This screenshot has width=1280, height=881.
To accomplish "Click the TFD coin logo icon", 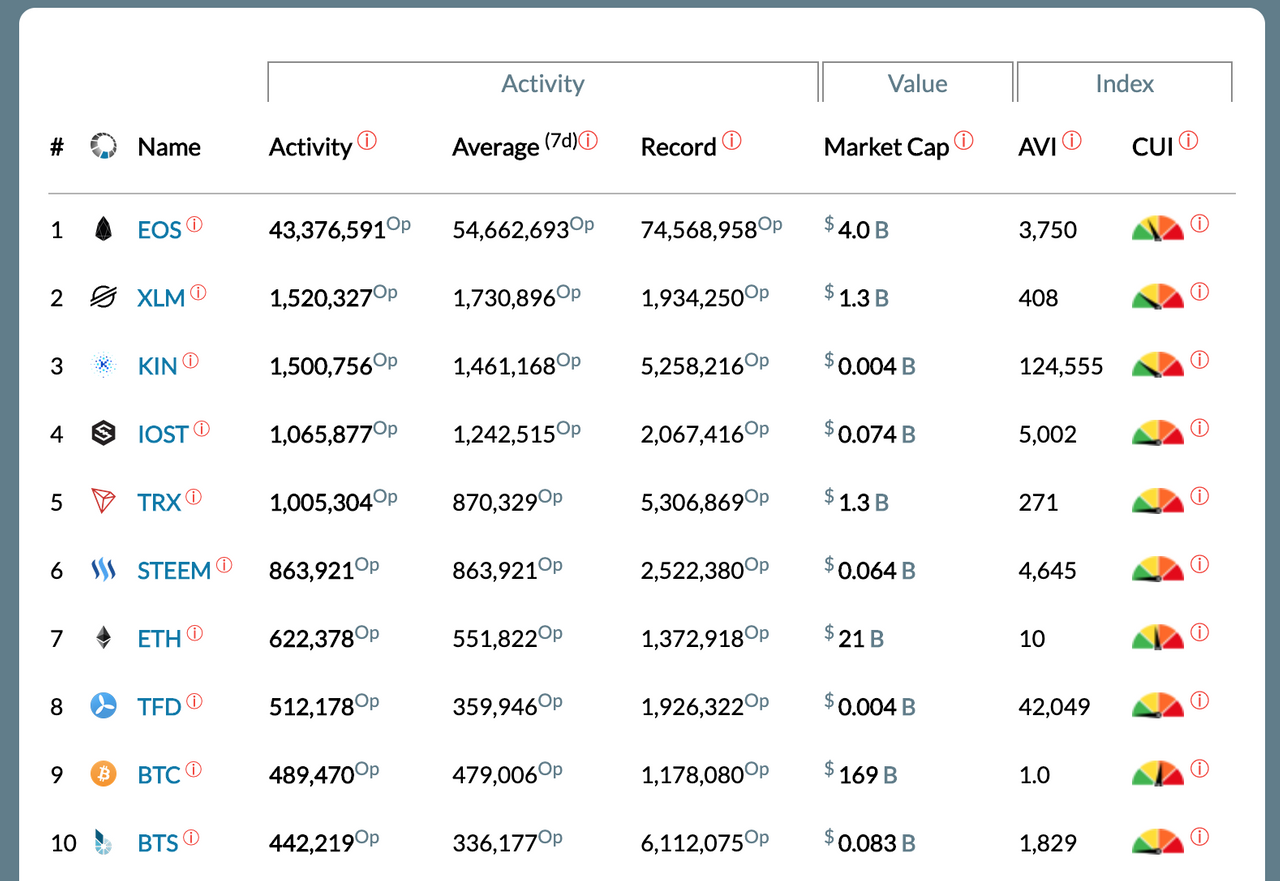I will coord(103,706).
